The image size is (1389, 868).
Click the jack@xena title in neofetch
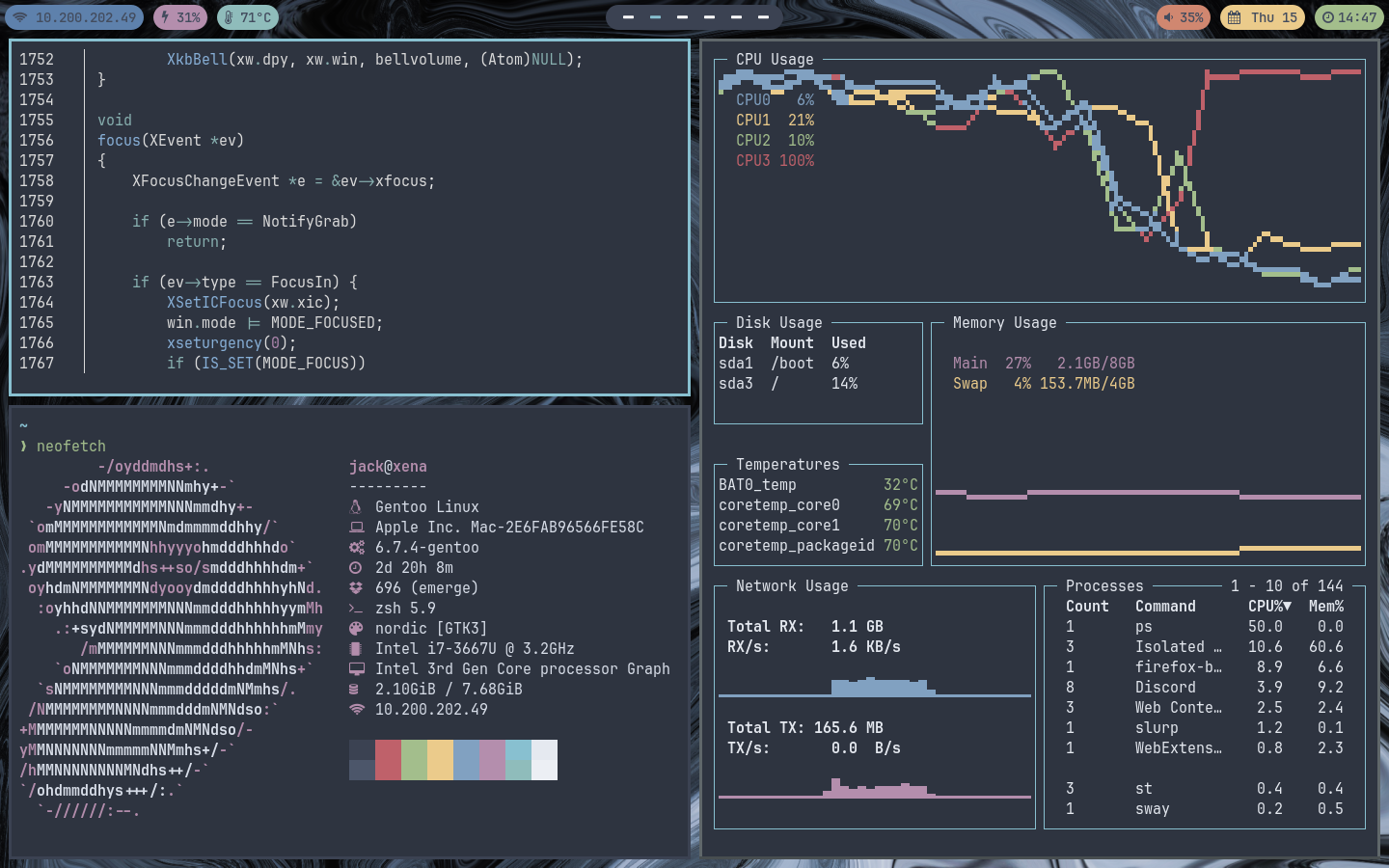388,466
